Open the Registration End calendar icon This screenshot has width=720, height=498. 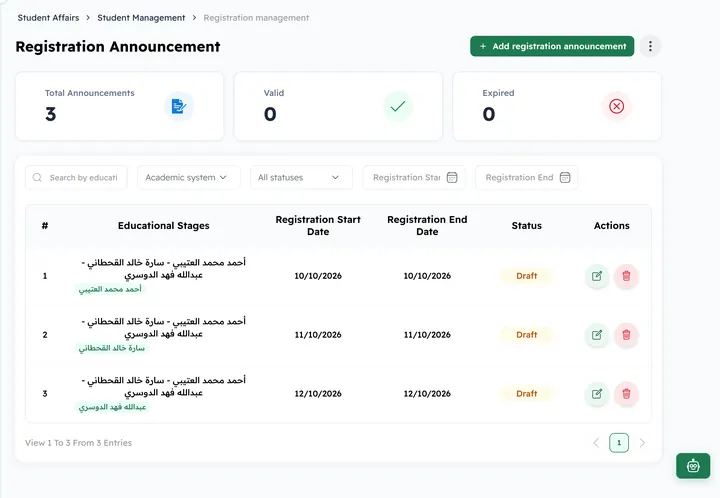pyautogui.click(x=565, y=177)
